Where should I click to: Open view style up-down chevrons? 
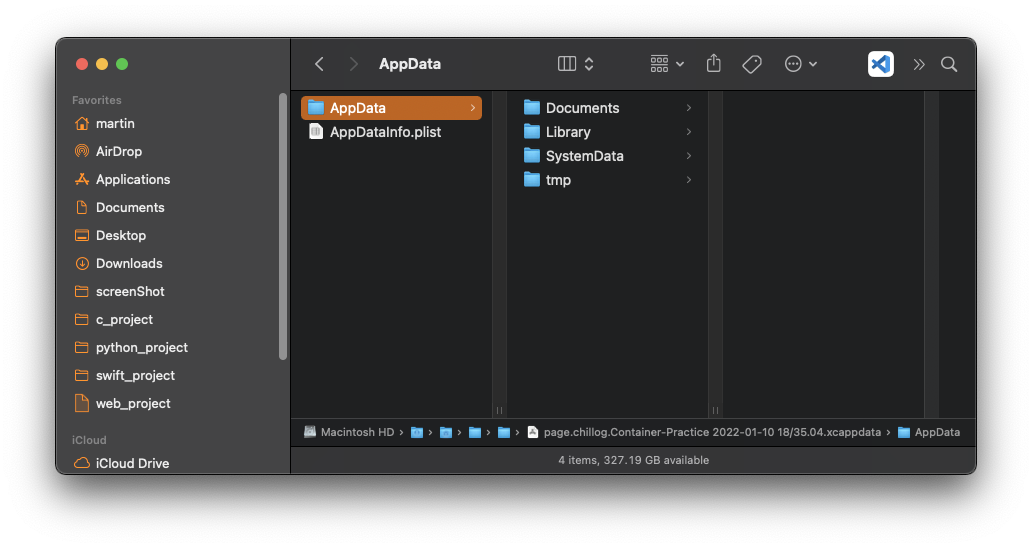589,64
